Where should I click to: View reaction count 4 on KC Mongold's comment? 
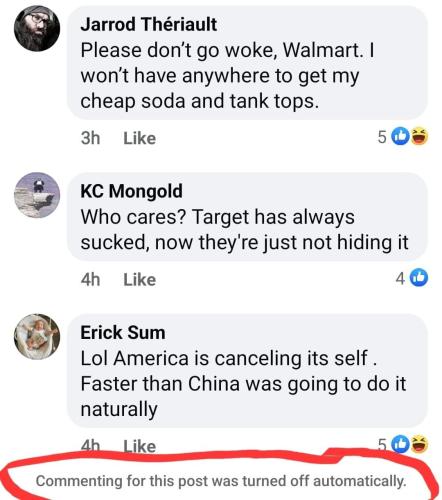[x=400, y=278]
